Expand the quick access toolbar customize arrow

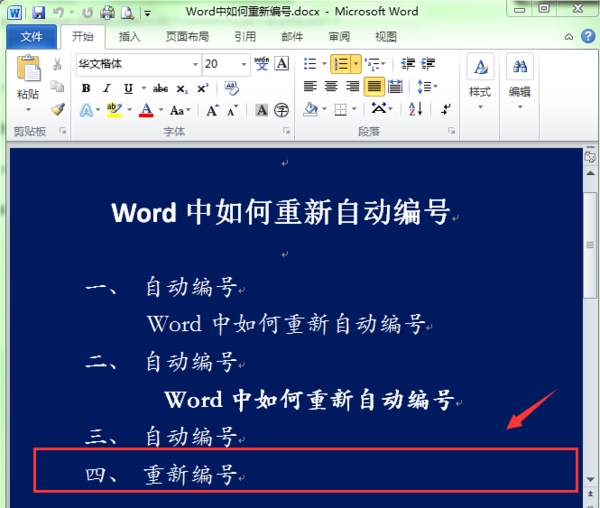pos(148,14)
